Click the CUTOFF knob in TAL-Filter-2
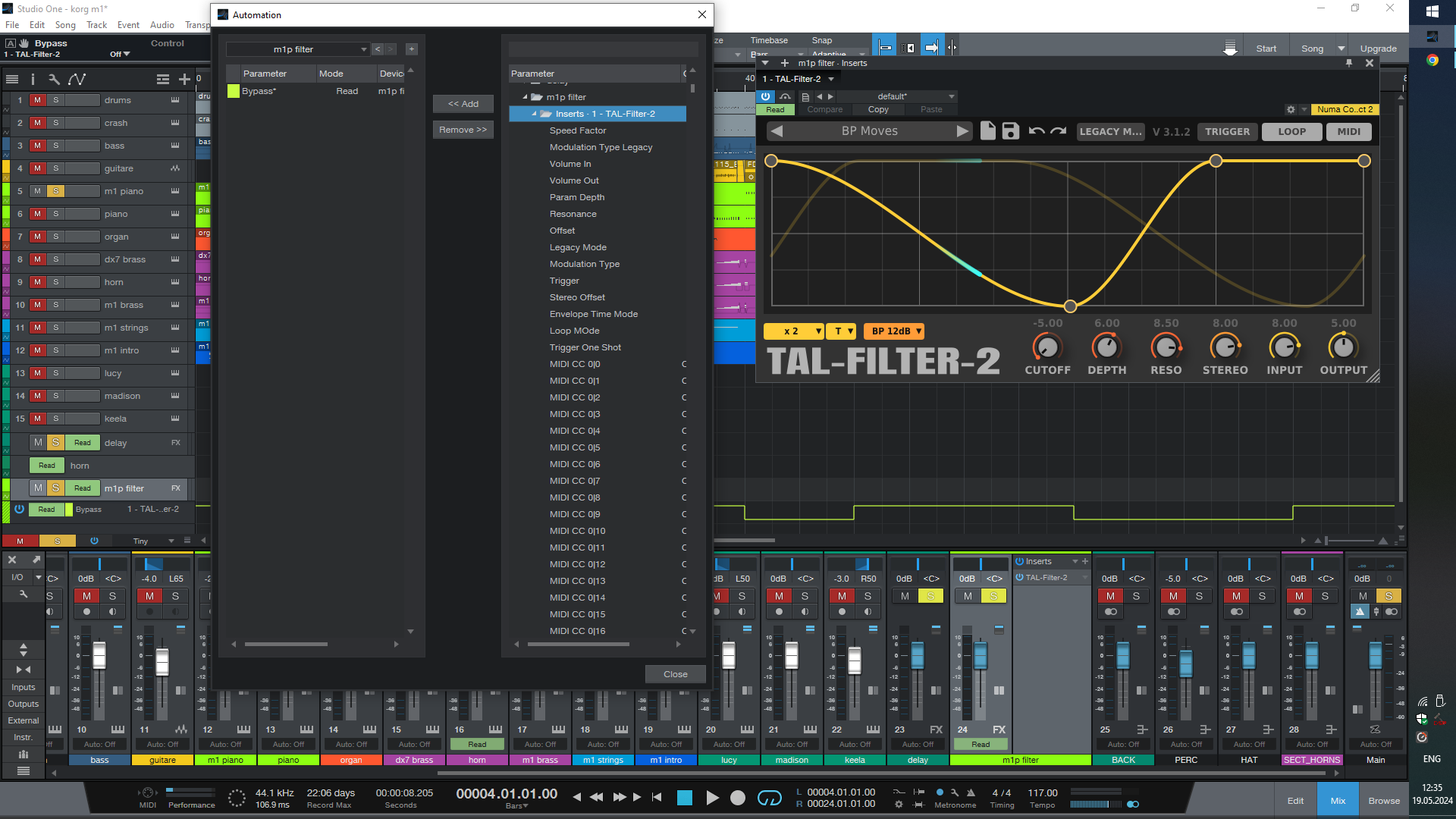 1047,347
